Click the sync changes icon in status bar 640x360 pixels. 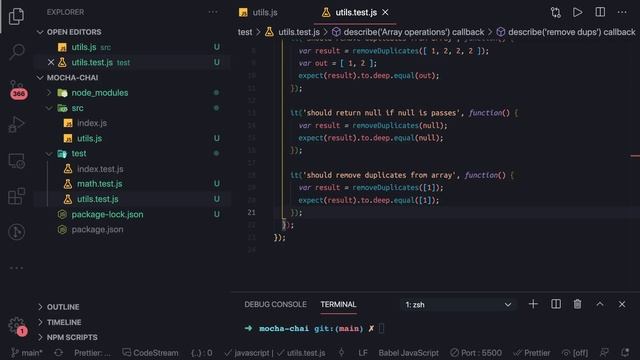(x=58, y=353)
